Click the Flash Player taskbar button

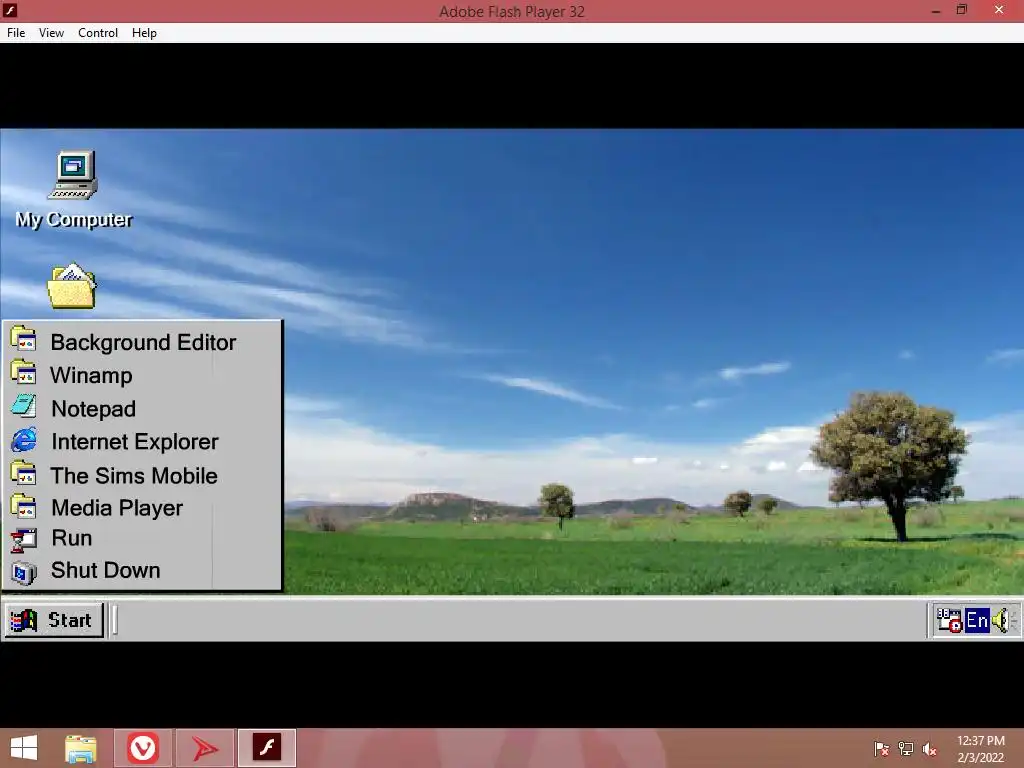(267, 748)
